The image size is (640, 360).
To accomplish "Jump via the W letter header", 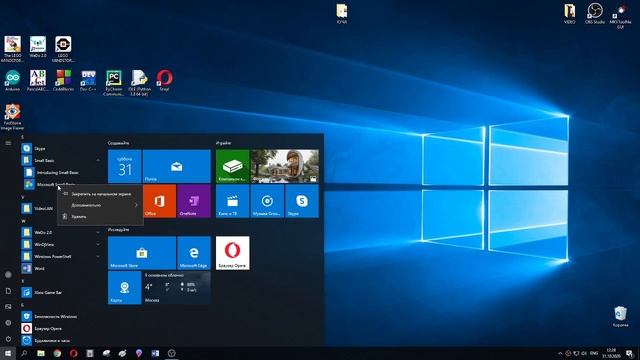I will pyautogui.click(x=23, y=221).
